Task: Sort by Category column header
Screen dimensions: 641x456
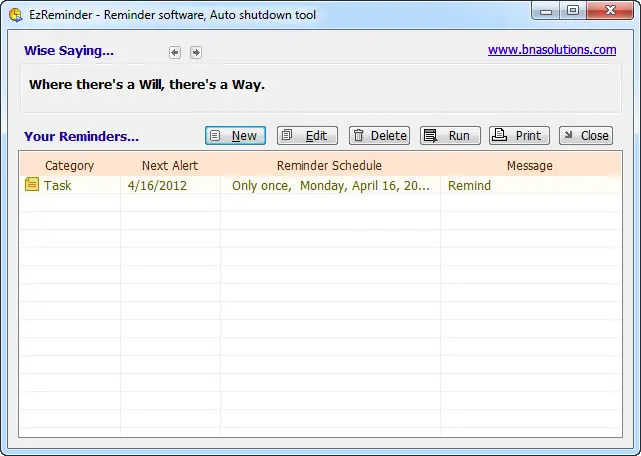Action: point(70,165)
